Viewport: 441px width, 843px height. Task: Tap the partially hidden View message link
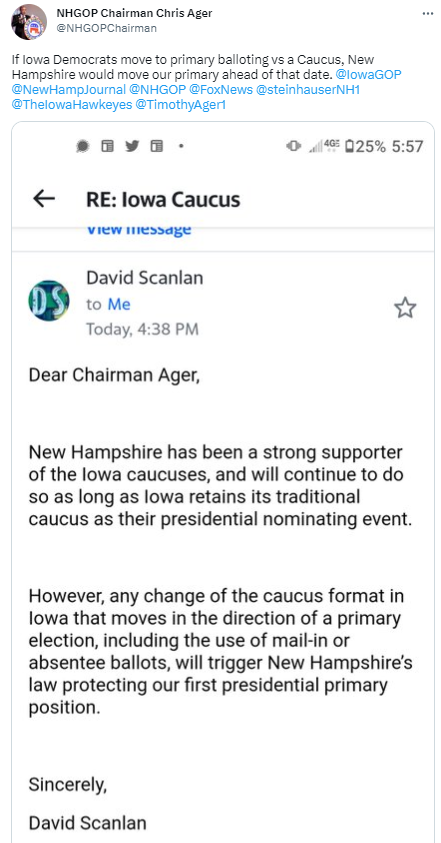[139, 230]
